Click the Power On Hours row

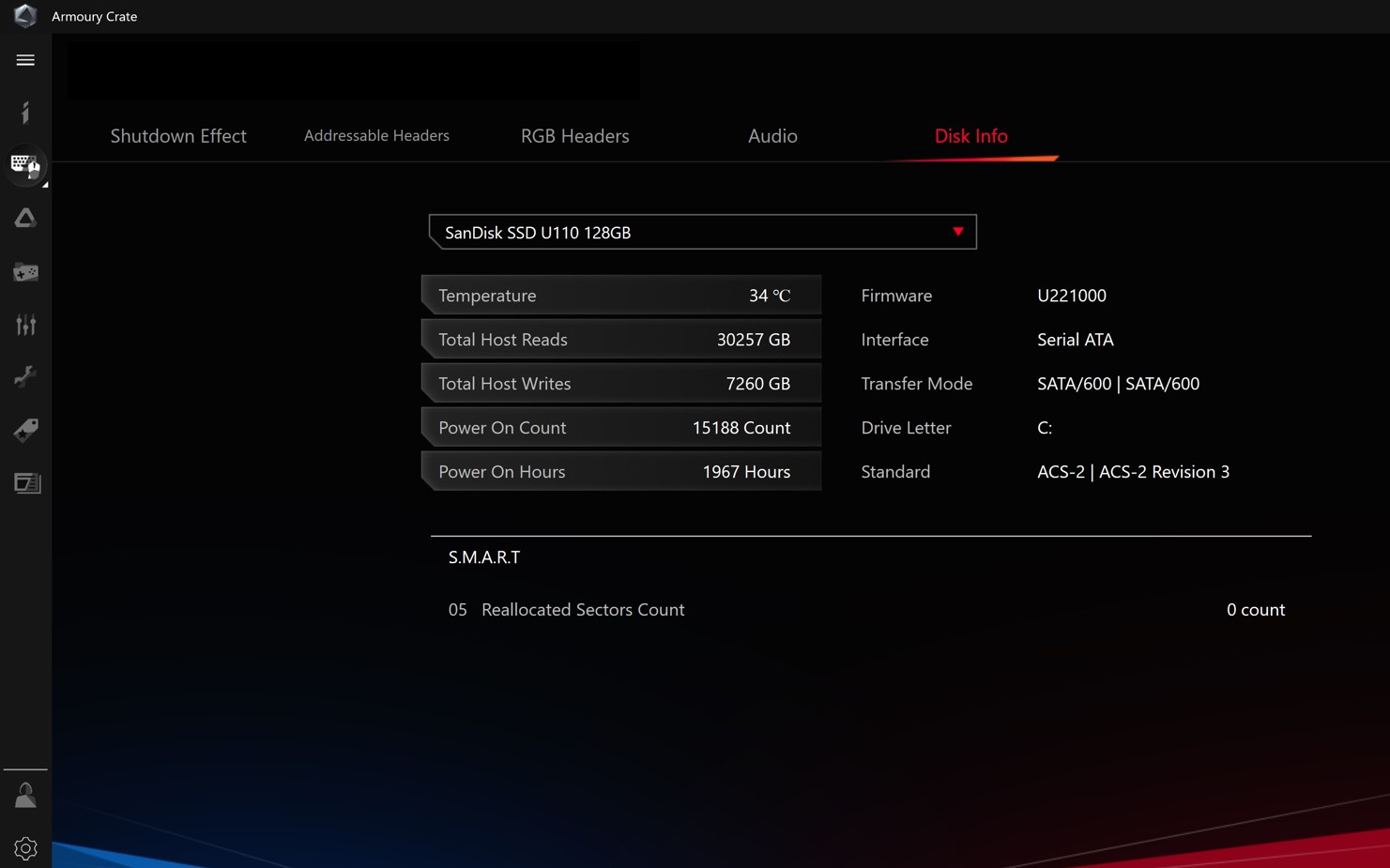[x=621, y=472]
